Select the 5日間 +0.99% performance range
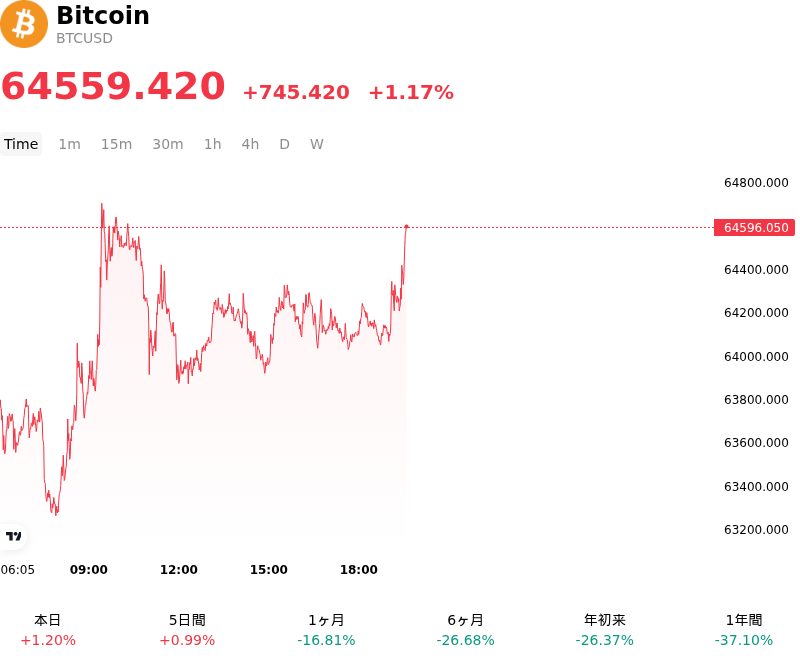The height and width of the screenshot is (660, 800). pyautogui.click(x=187, y=630)
